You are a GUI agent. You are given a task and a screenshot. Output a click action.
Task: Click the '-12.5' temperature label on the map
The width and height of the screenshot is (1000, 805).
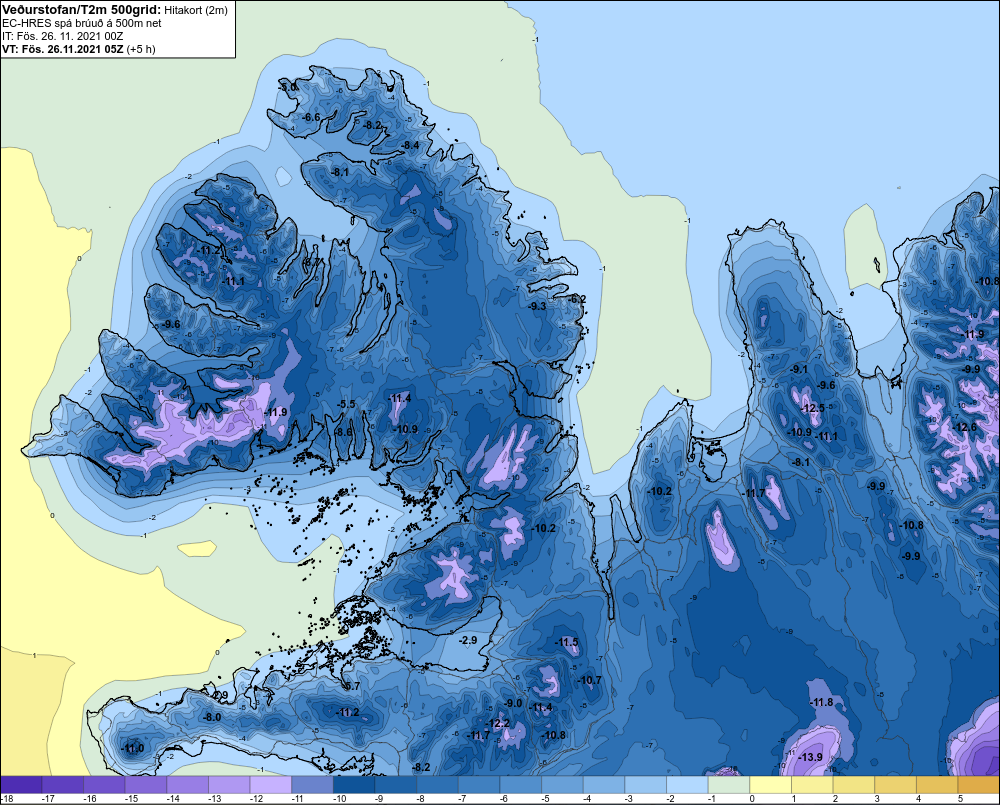[812, 408]
